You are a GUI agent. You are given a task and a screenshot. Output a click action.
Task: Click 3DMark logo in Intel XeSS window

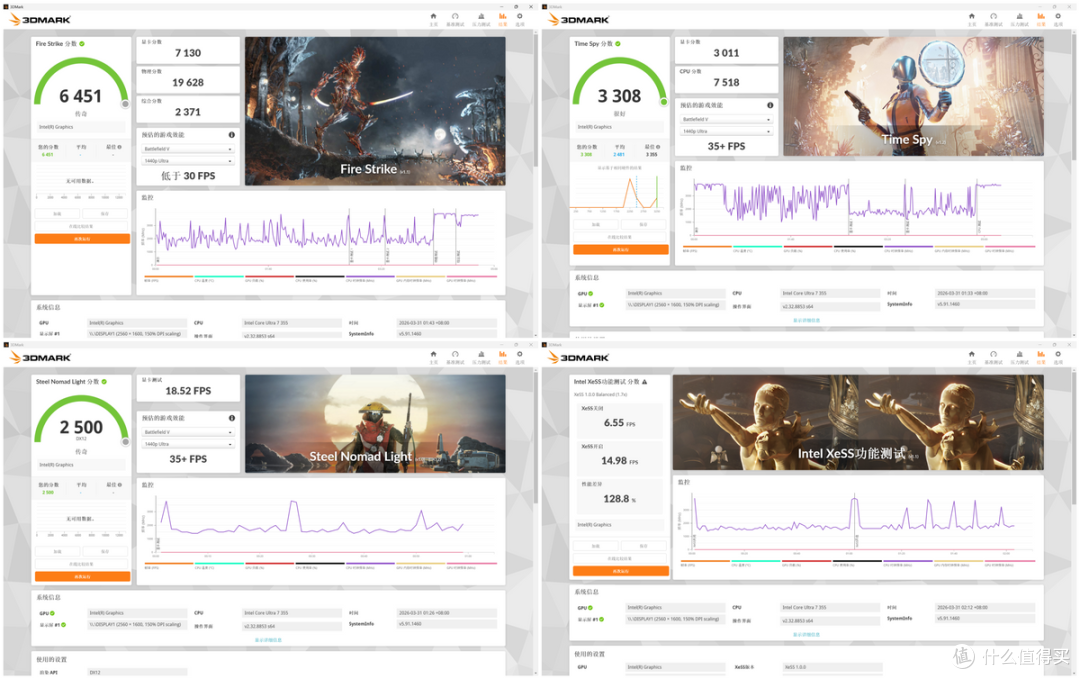coord(579,357)
